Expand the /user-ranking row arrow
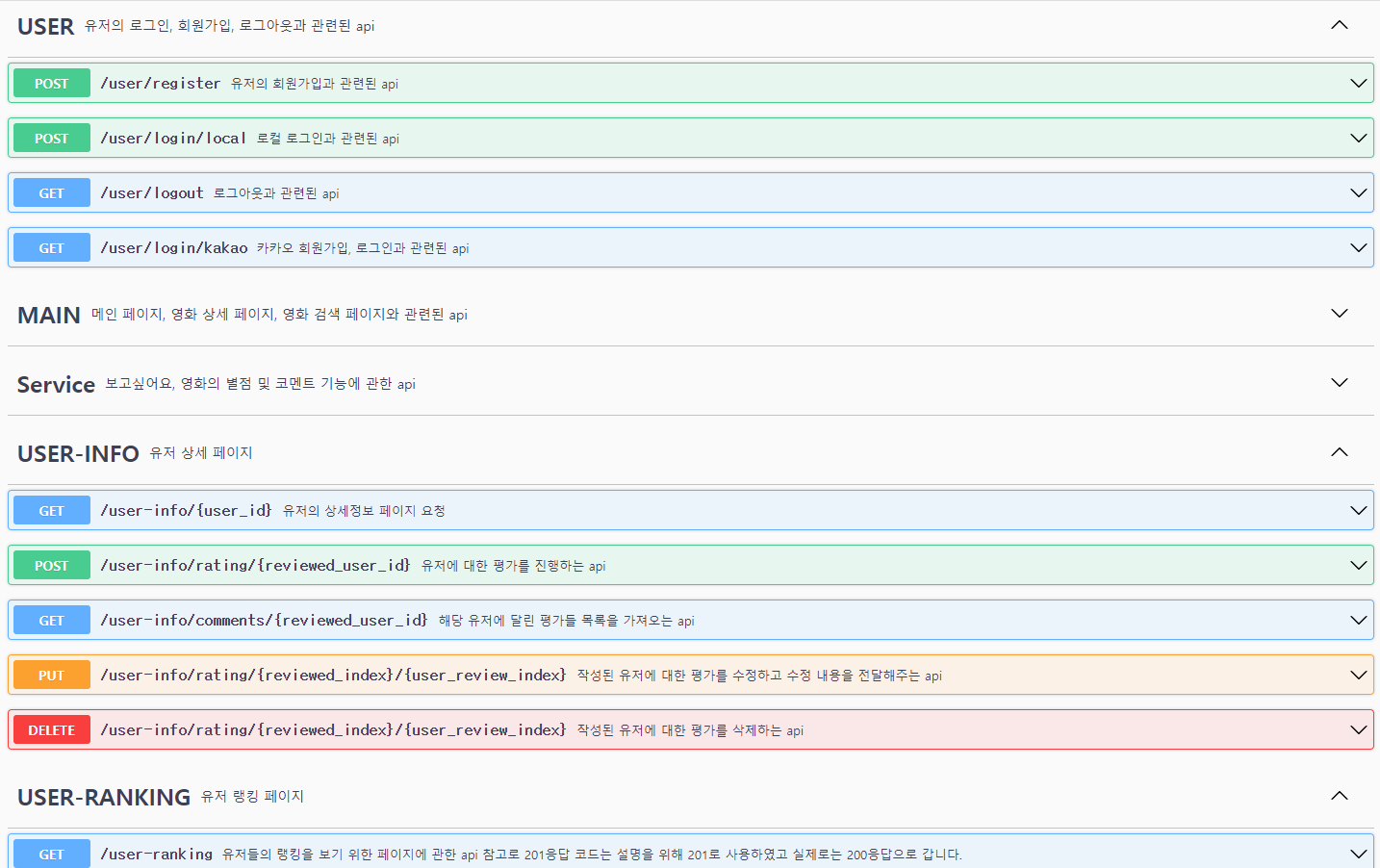Viewport: 1380px width, 868px height. pyautogui.click(x=1359, y=855)
